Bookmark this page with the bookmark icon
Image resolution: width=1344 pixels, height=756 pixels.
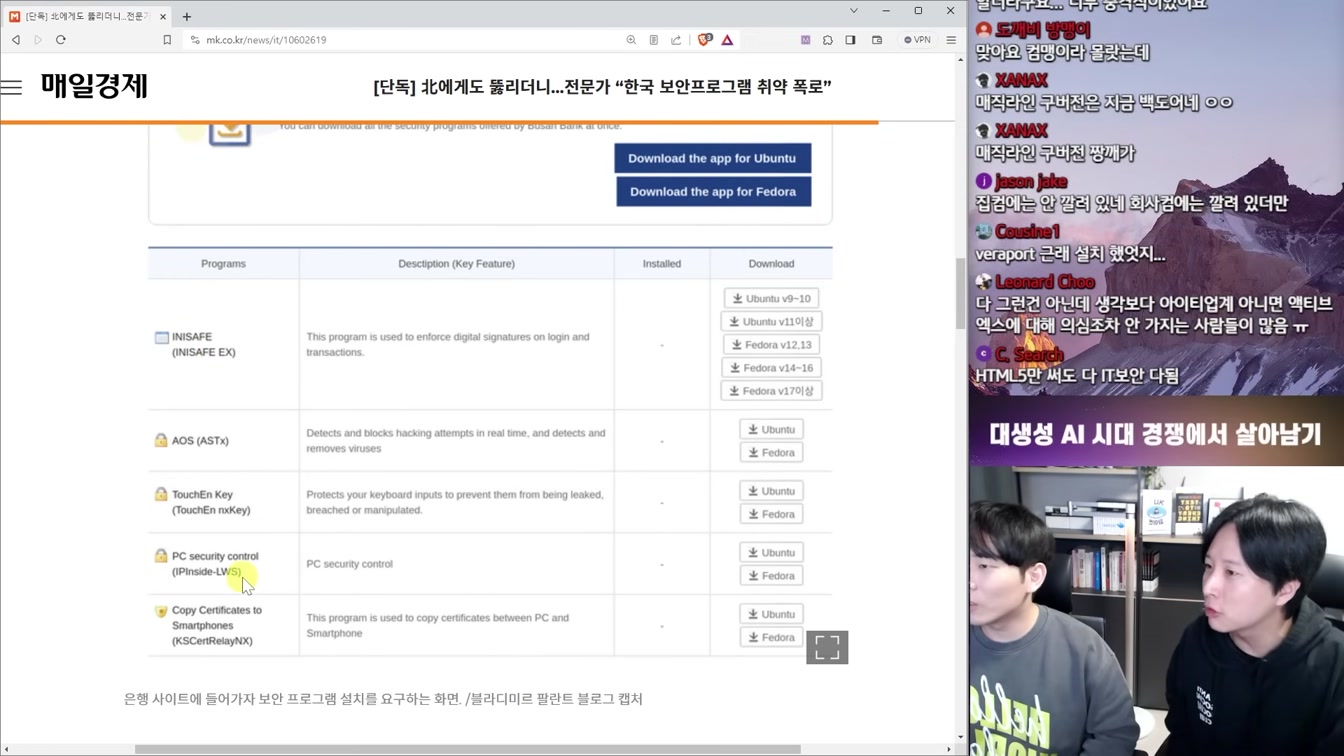point(167,40)
